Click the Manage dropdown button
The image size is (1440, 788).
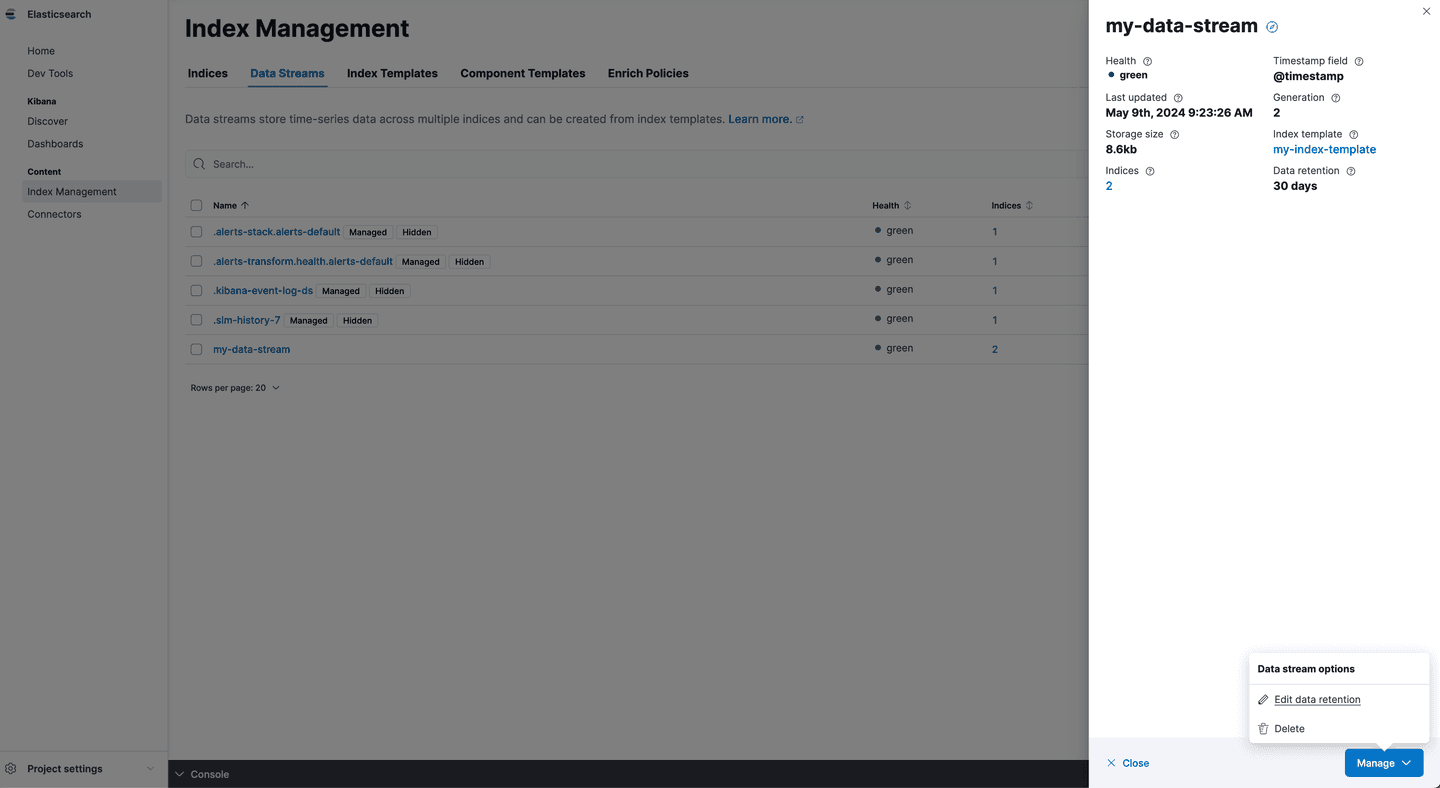click(x=1383, y=763)
